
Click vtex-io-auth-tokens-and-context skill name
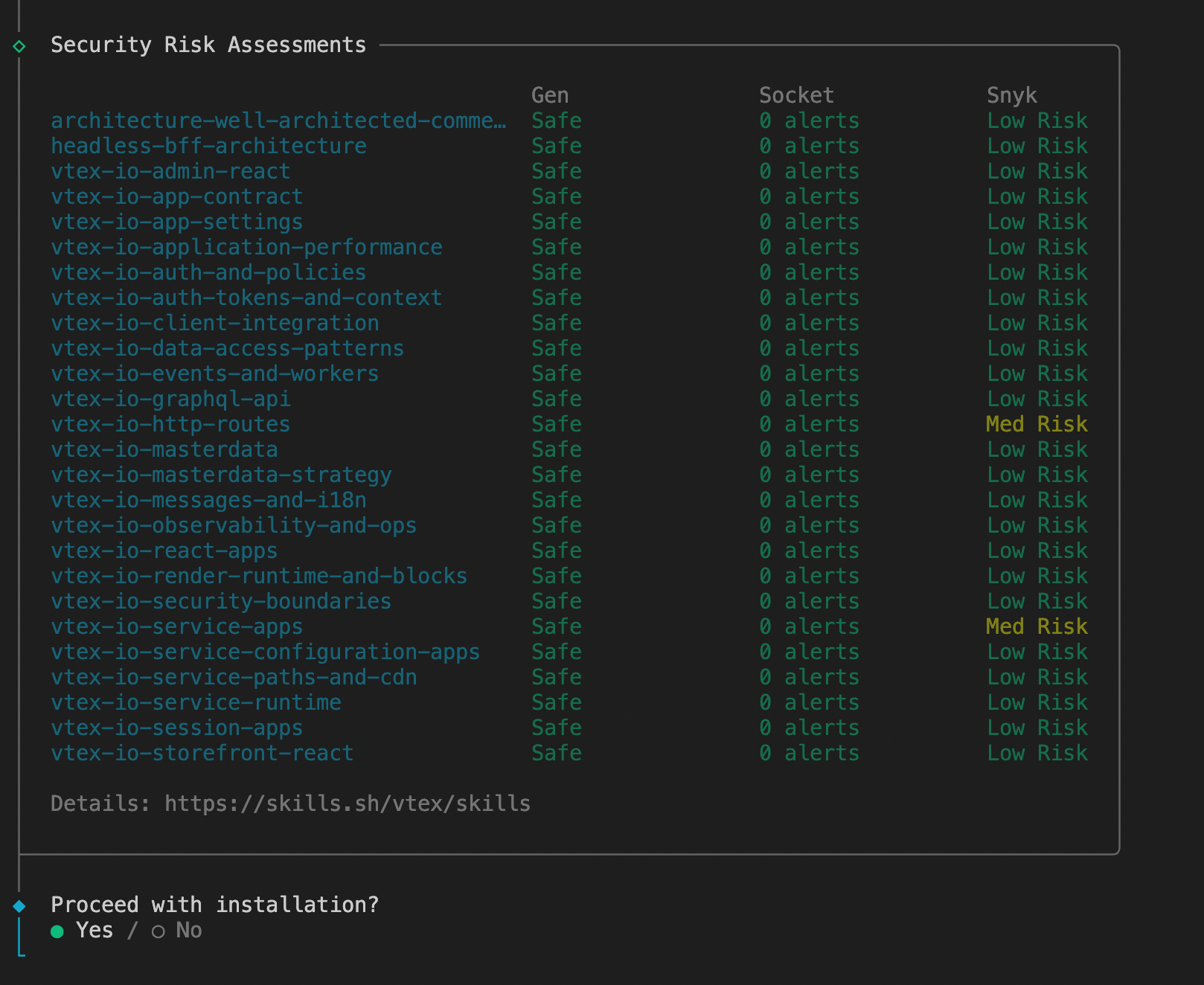coord(246,298)
